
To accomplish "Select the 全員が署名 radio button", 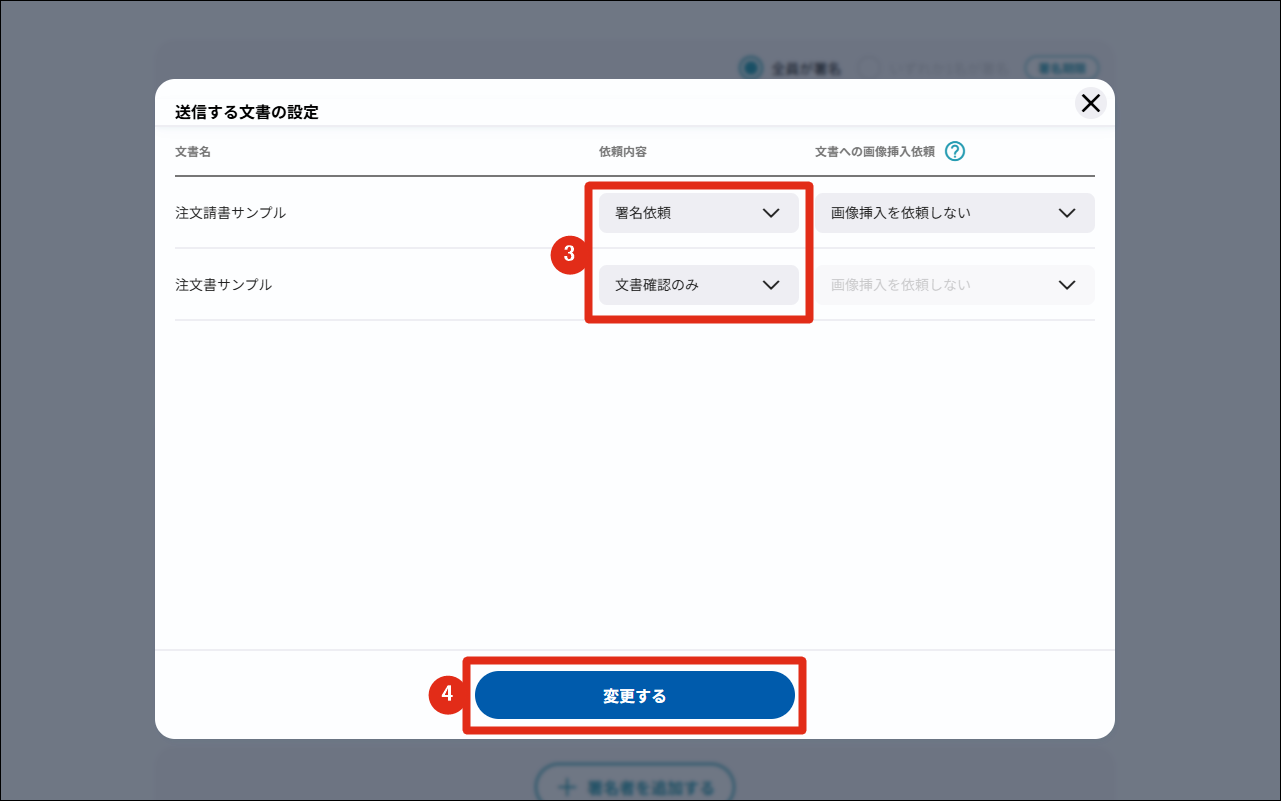I will point(749,68).
